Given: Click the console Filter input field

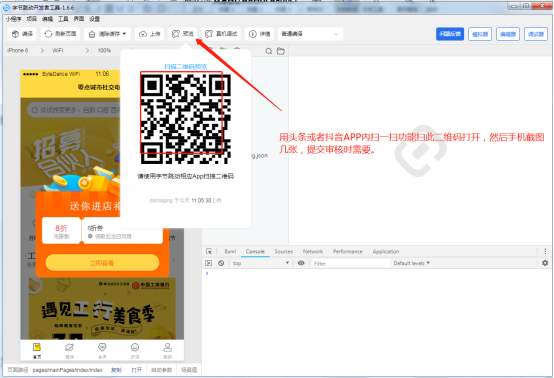Looking at the screenshot, I should [x=350, y=263].
